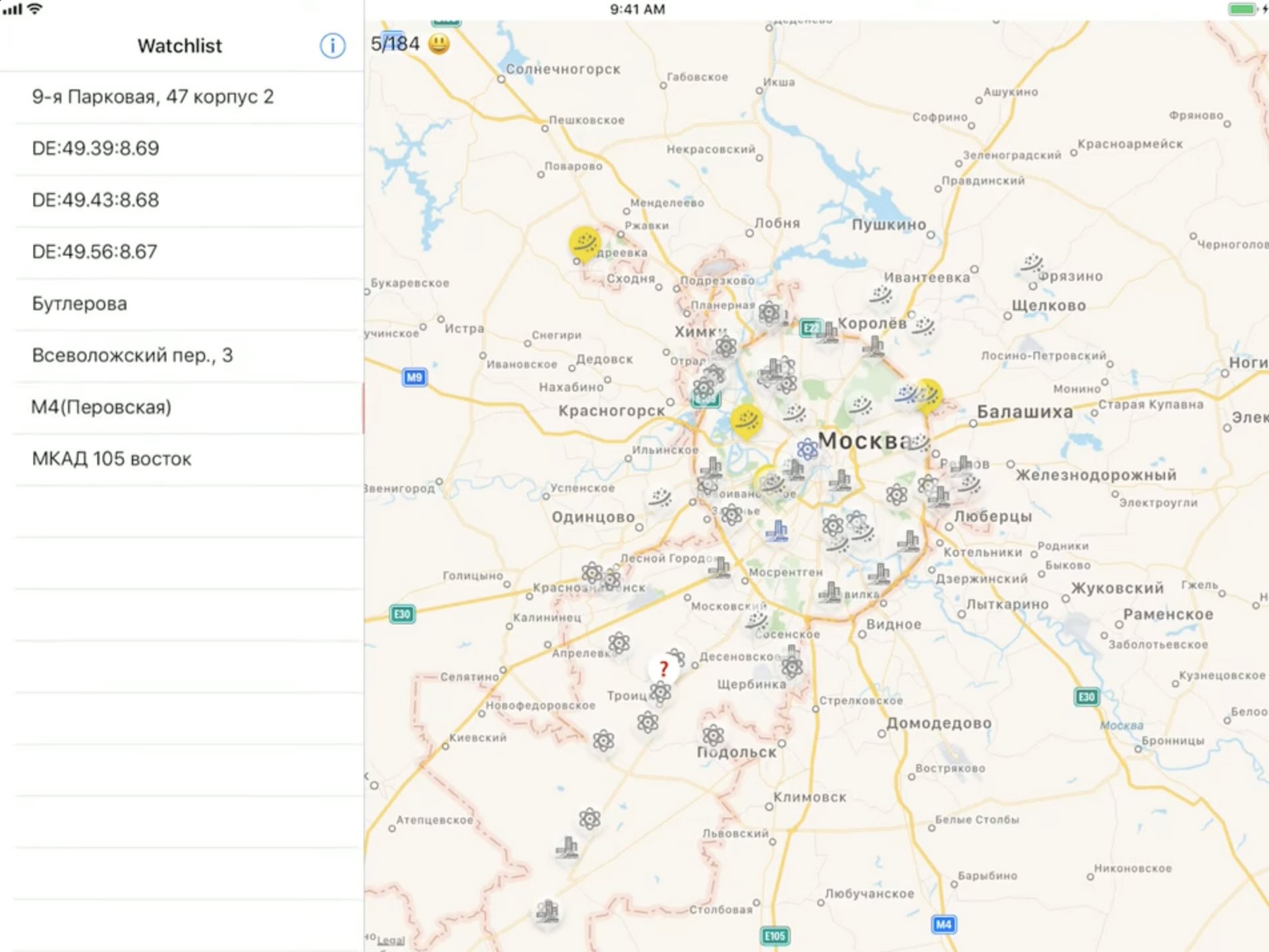Tap the info button beside Watchlist
Image resolution: width=1269 pixels, height=952 pixels.
pos(332,46)
